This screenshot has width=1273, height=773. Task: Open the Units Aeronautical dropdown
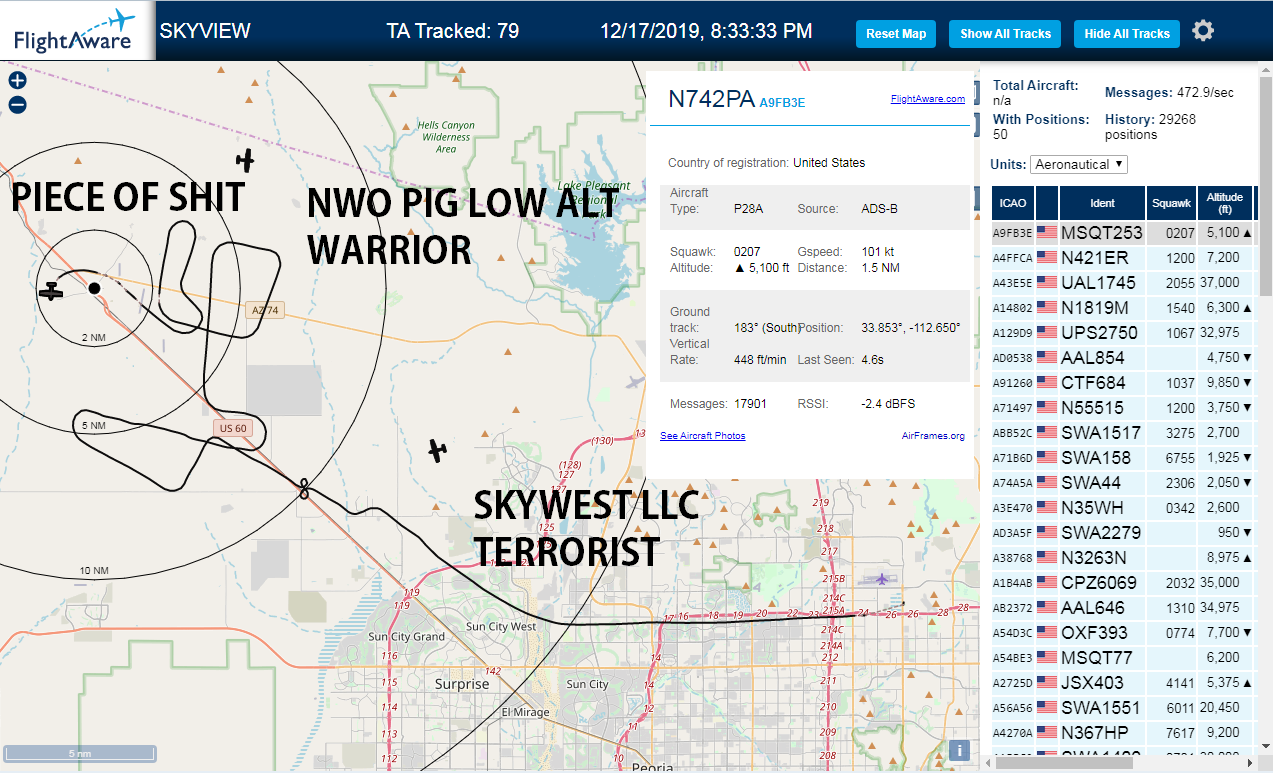pyautogui.click(x=1079, y=164)
